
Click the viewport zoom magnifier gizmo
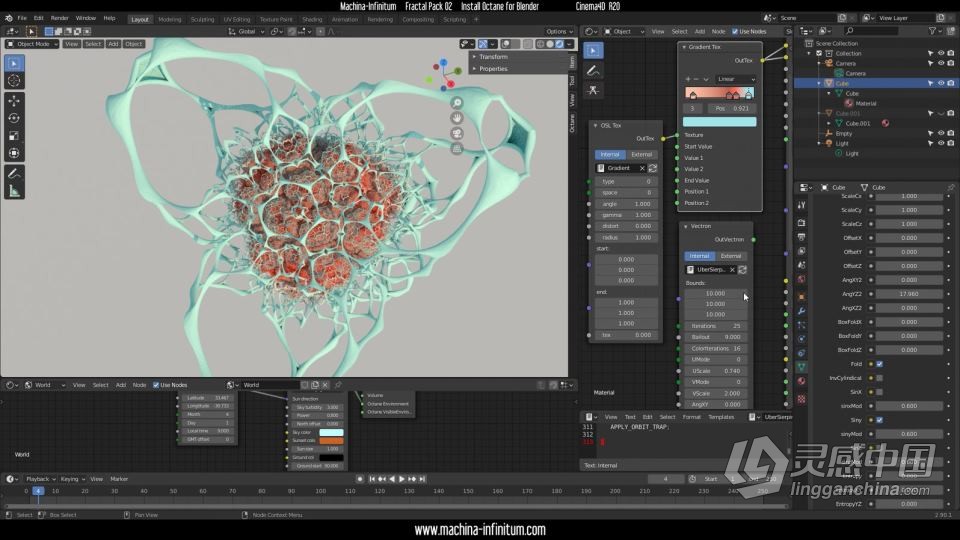coord(457,103)
